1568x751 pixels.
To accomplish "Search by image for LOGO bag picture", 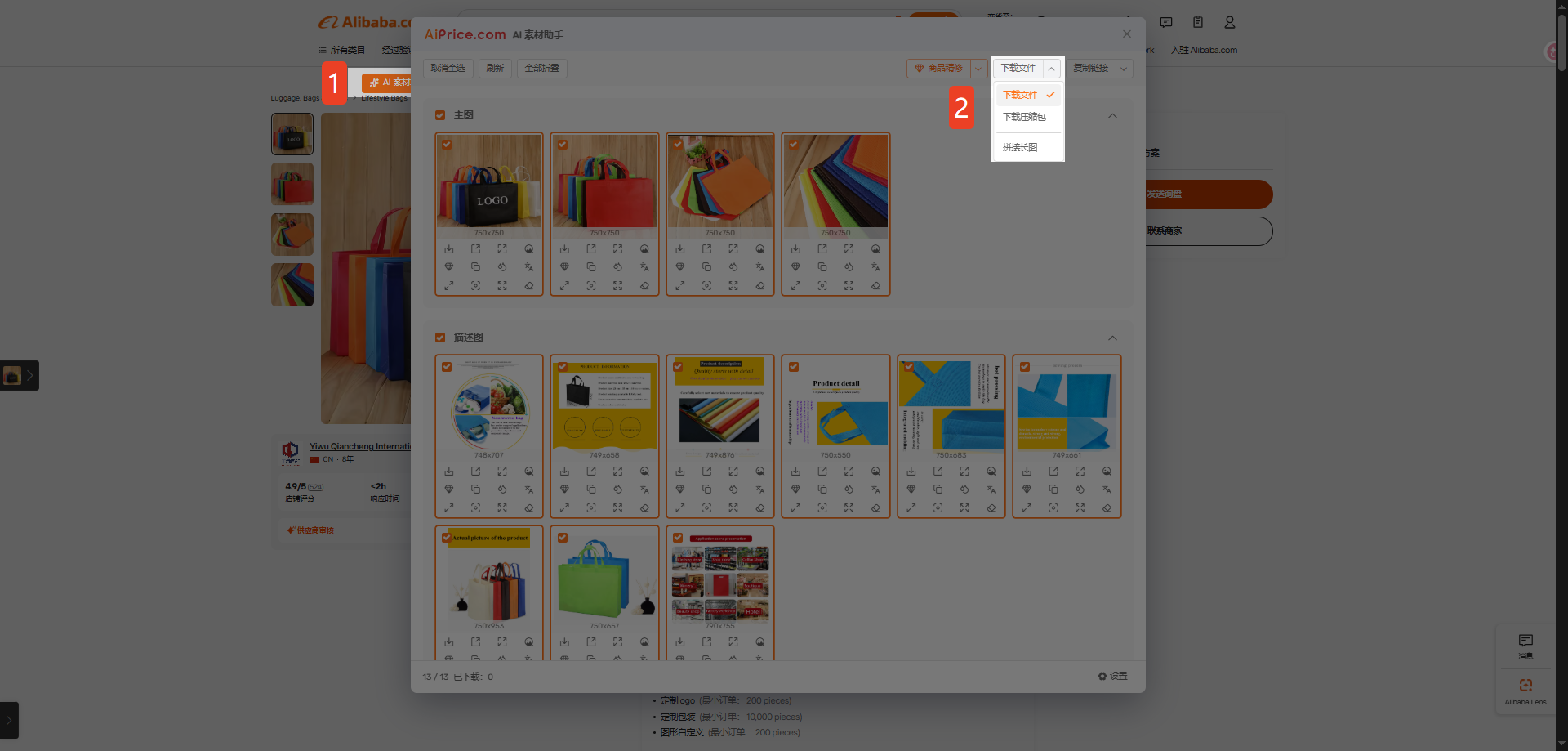I will (529, 249).
